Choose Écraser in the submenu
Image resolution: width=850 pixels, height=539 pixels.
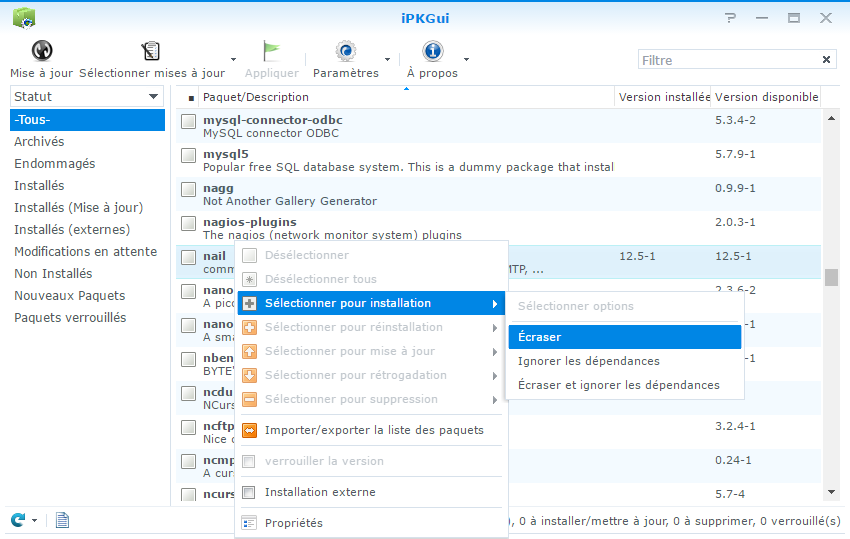click(624, 337)
